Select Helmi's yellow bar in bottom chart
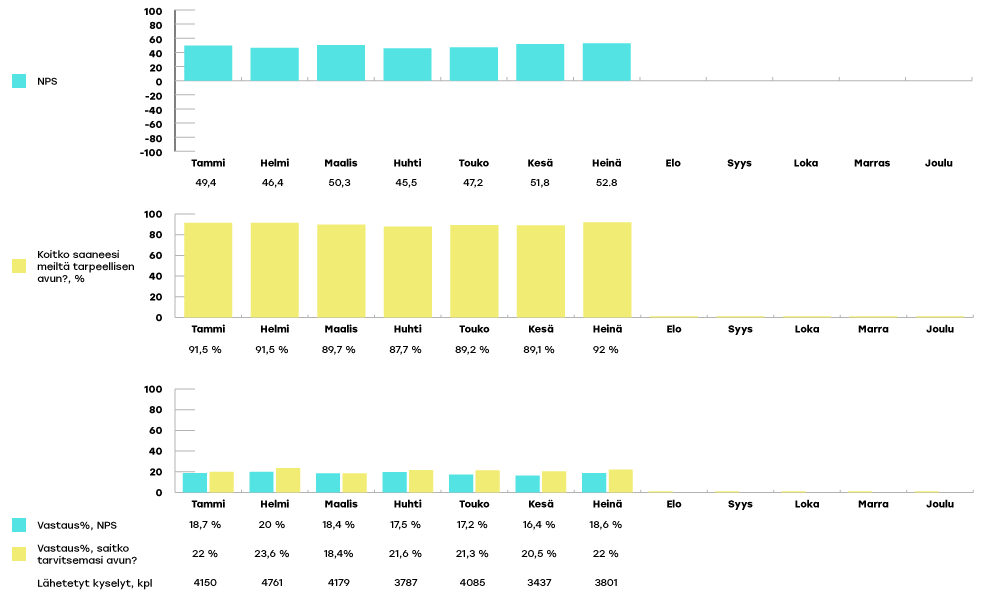Viewport: 1000px width, 600px height. [287, 480]
